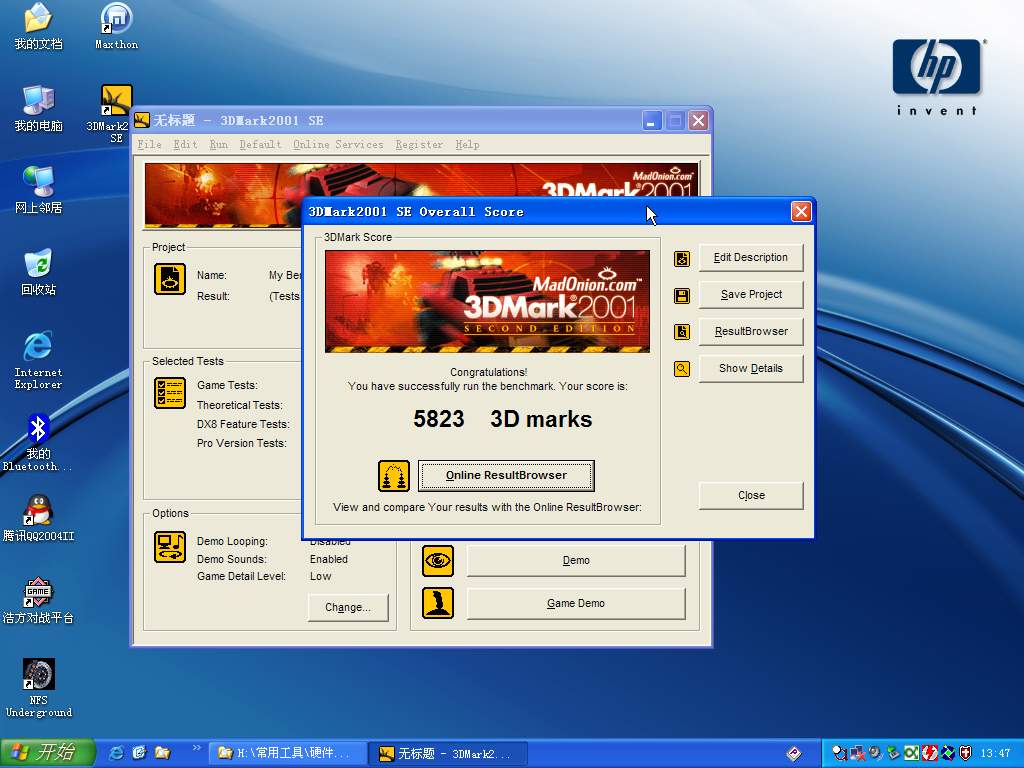Click the taskbar clock 13:47
Screen dimensions: 1024x768
(x=995, y=753)
